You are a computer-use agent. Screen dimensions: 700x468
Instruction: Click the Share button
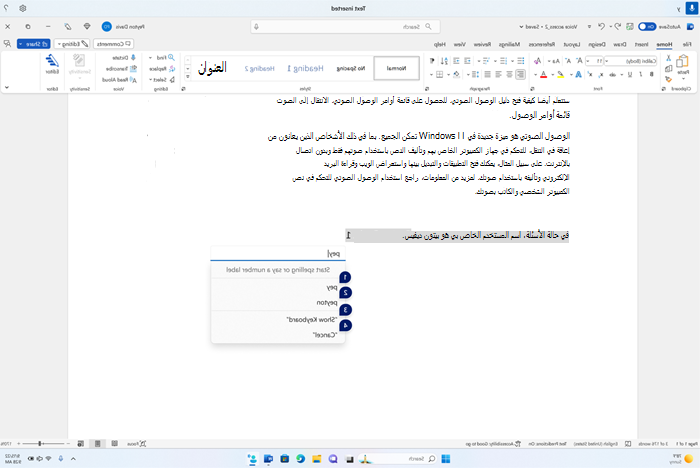(x=33, y=44)
